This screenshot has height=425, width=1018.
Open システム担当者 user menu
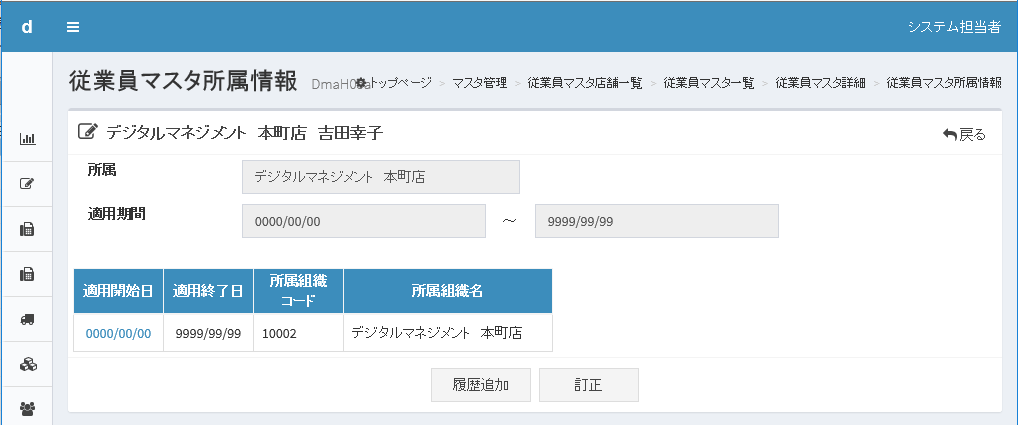954,27
